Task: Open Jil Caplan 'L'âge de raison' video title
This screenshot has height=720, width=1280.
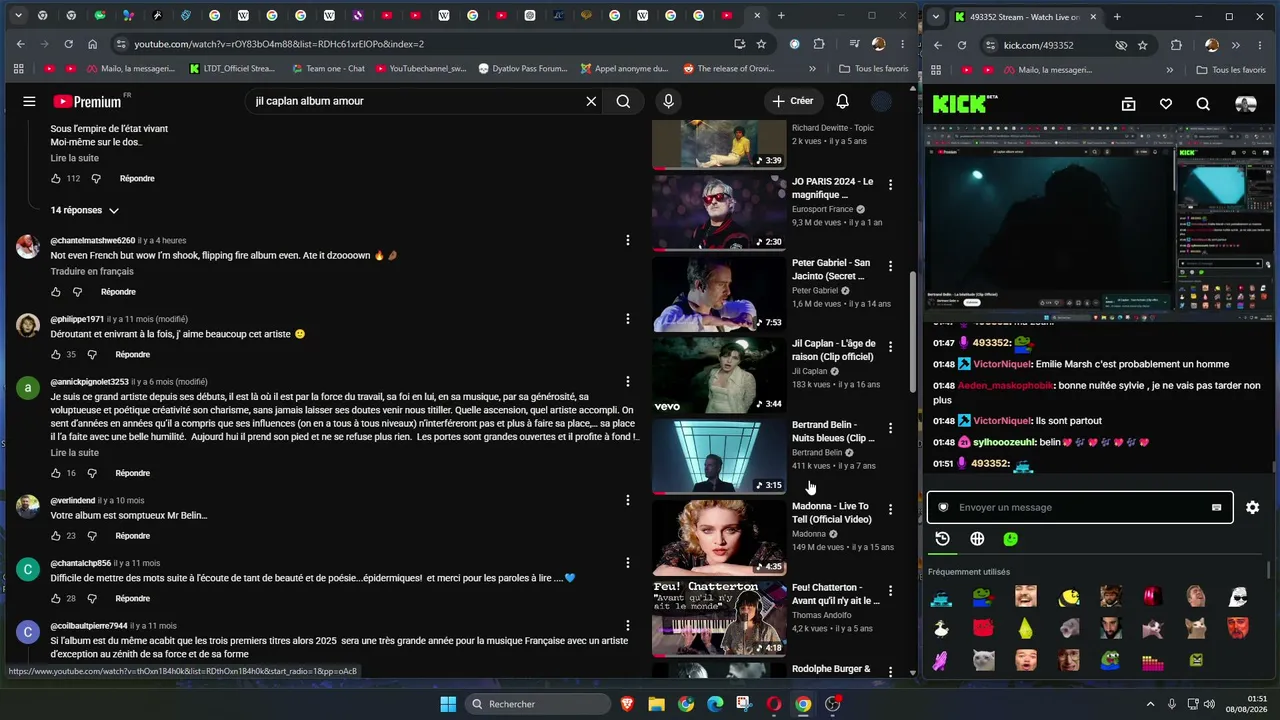Action: (833, 350)
